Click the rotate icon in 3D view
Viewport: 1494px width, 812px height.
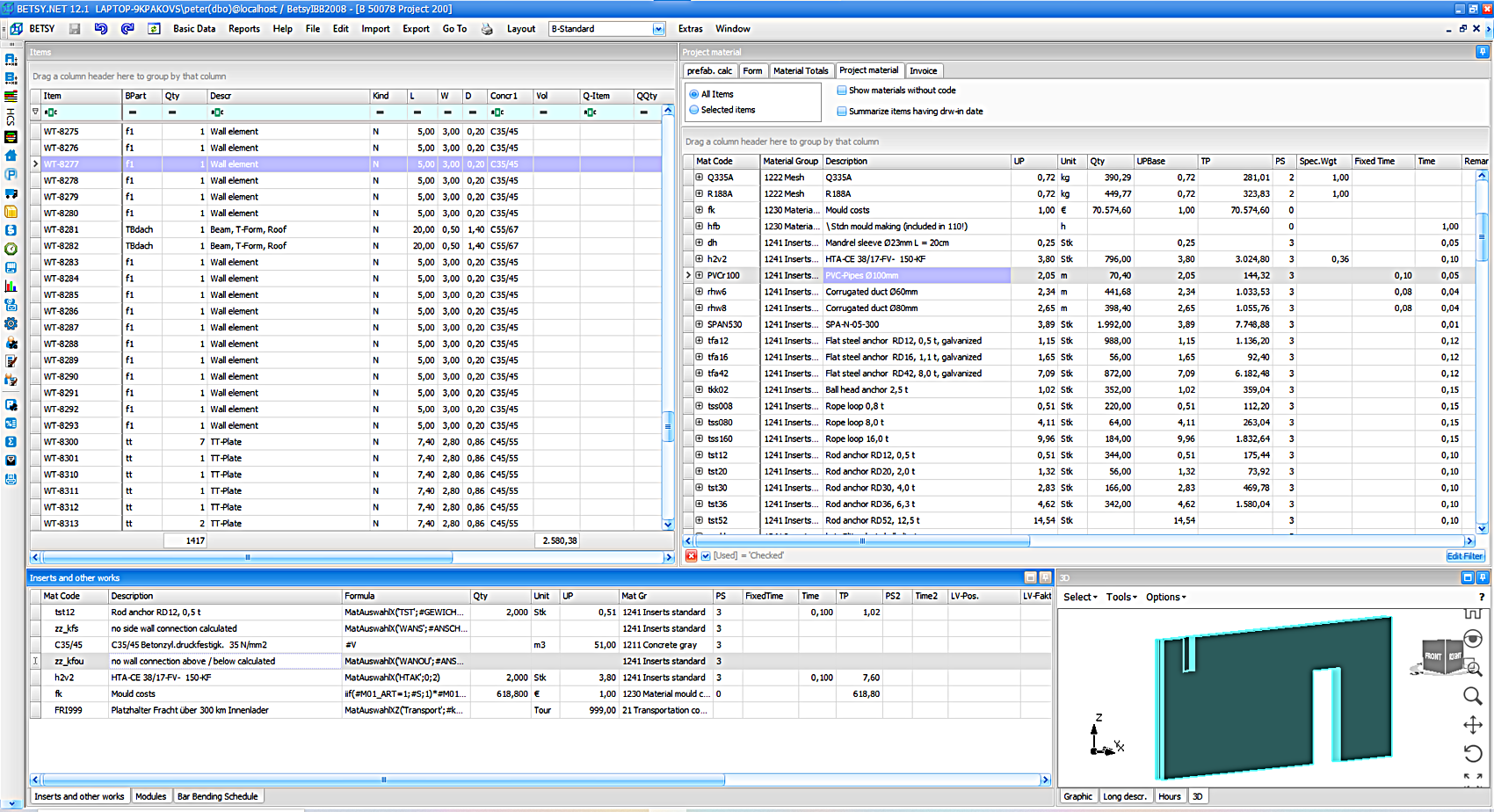[1472, 753]
